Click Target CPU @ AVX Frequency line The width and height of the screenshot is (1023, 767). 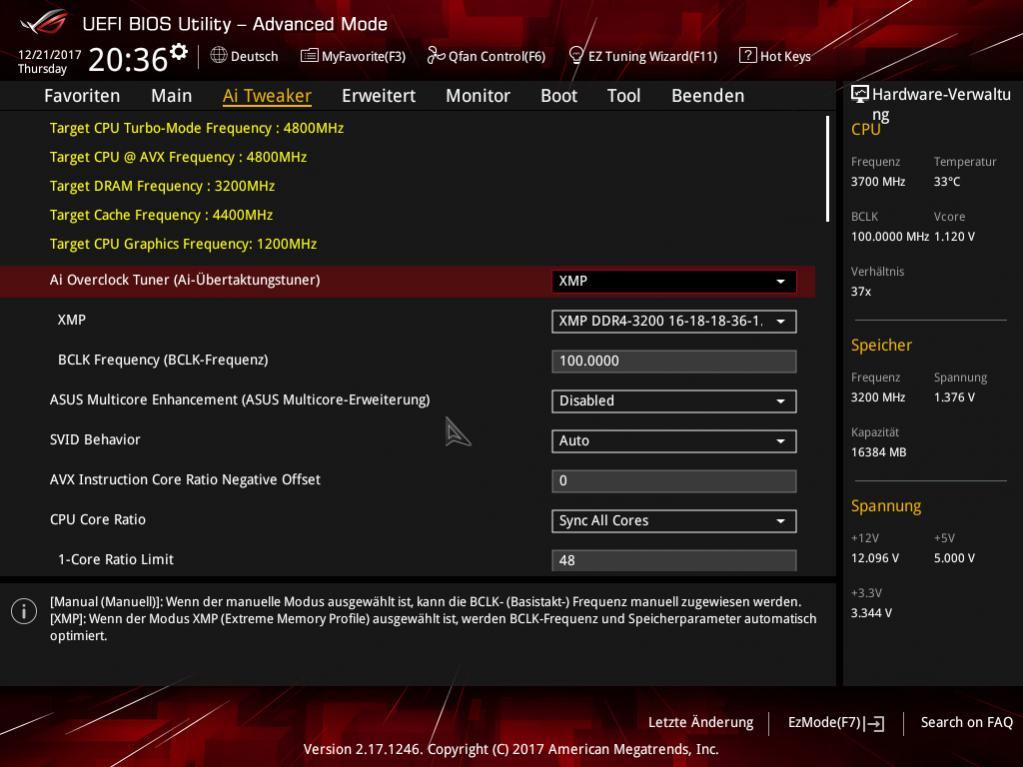tap(178, 157)
